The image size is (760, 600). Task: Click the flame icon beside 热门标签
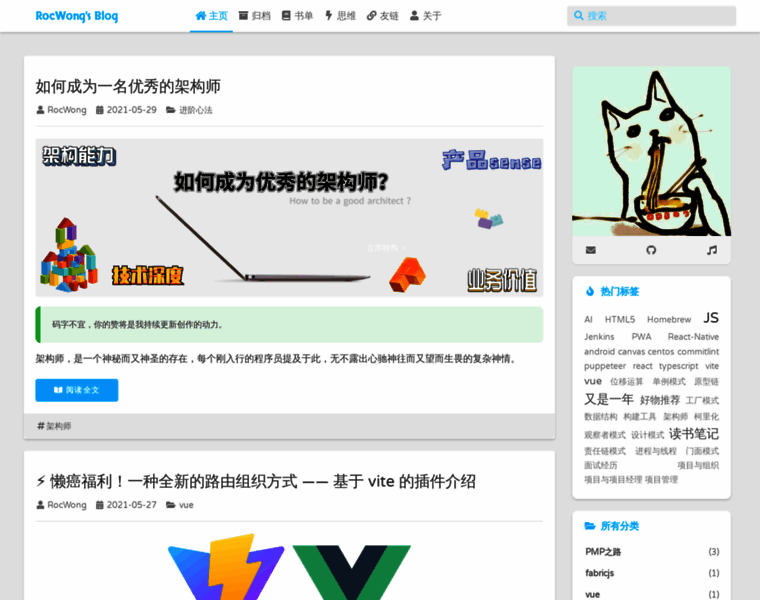click(590, 291)
